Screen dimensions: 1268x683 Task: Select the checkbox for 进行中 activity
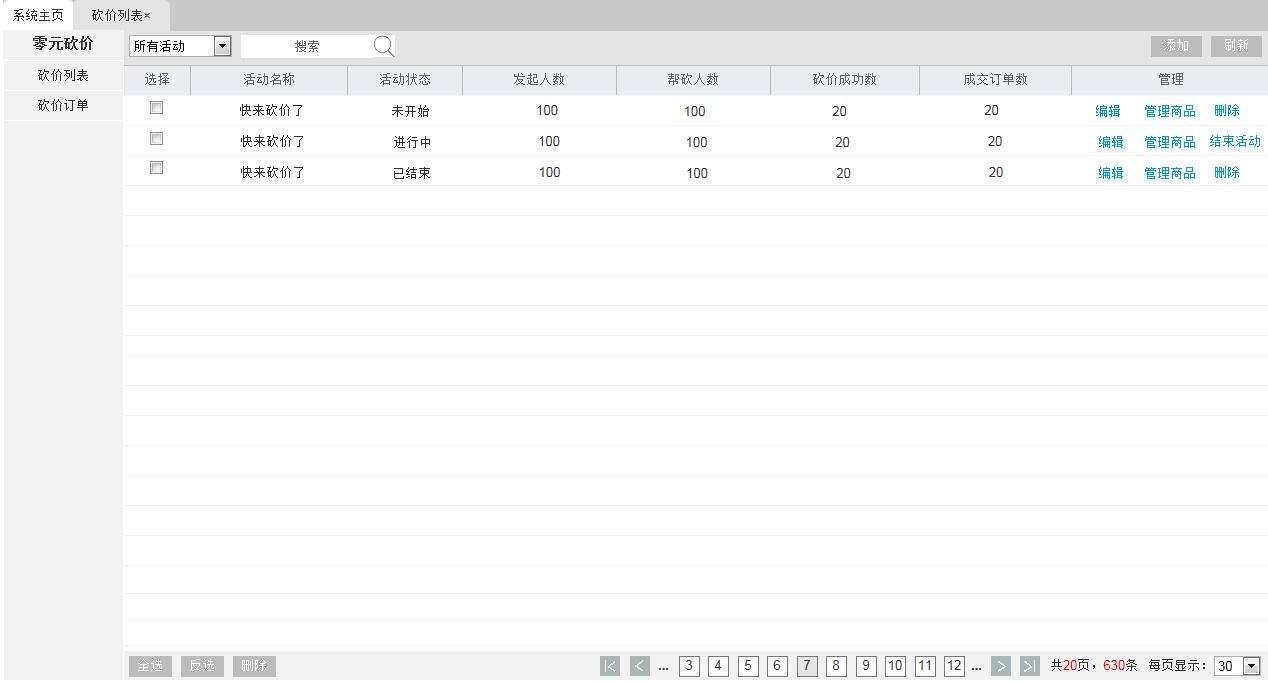[x=156, y=139]
